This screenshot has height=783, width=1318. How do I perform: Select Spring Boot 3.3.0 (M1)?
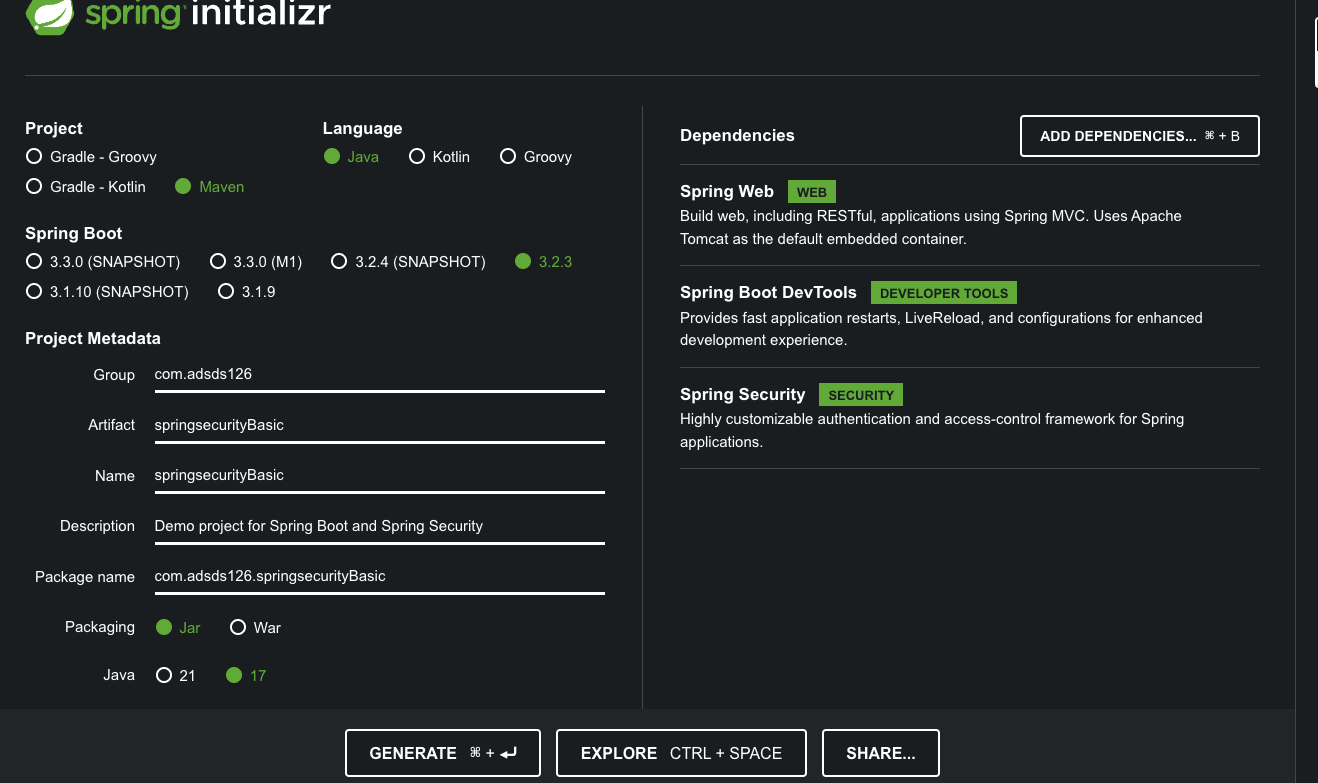[x=256, y=262]
